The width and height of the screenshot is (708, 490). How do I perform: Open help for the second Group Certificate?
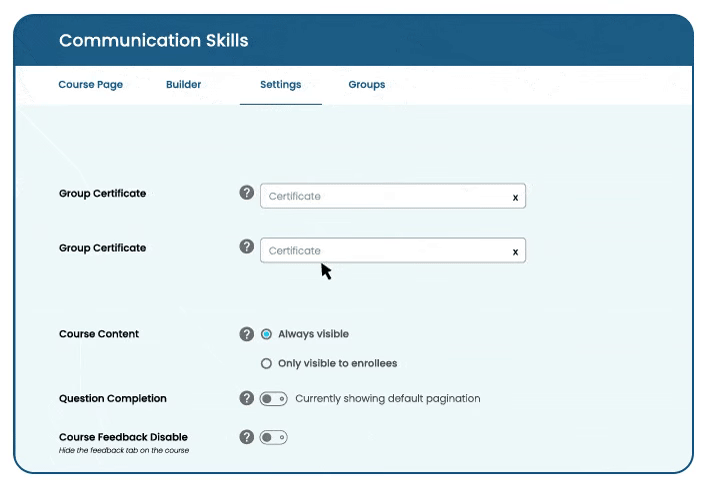click(247, 247)
